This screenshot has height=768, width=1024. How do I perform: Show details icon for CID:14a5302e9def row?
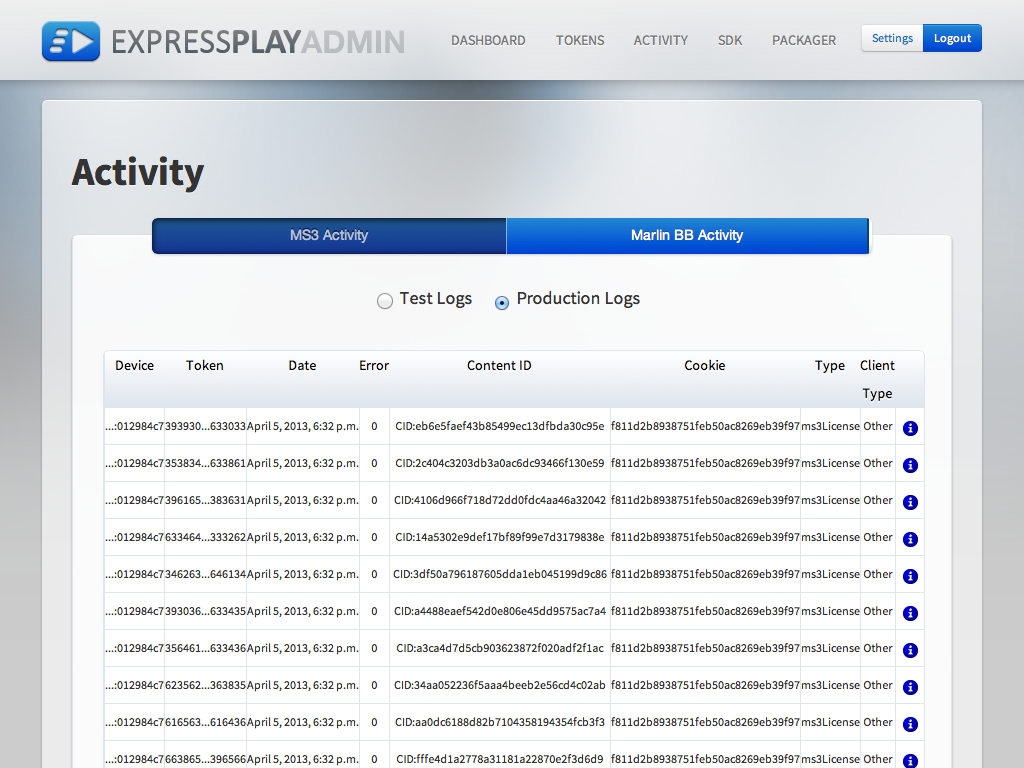[x=910, y=539]
